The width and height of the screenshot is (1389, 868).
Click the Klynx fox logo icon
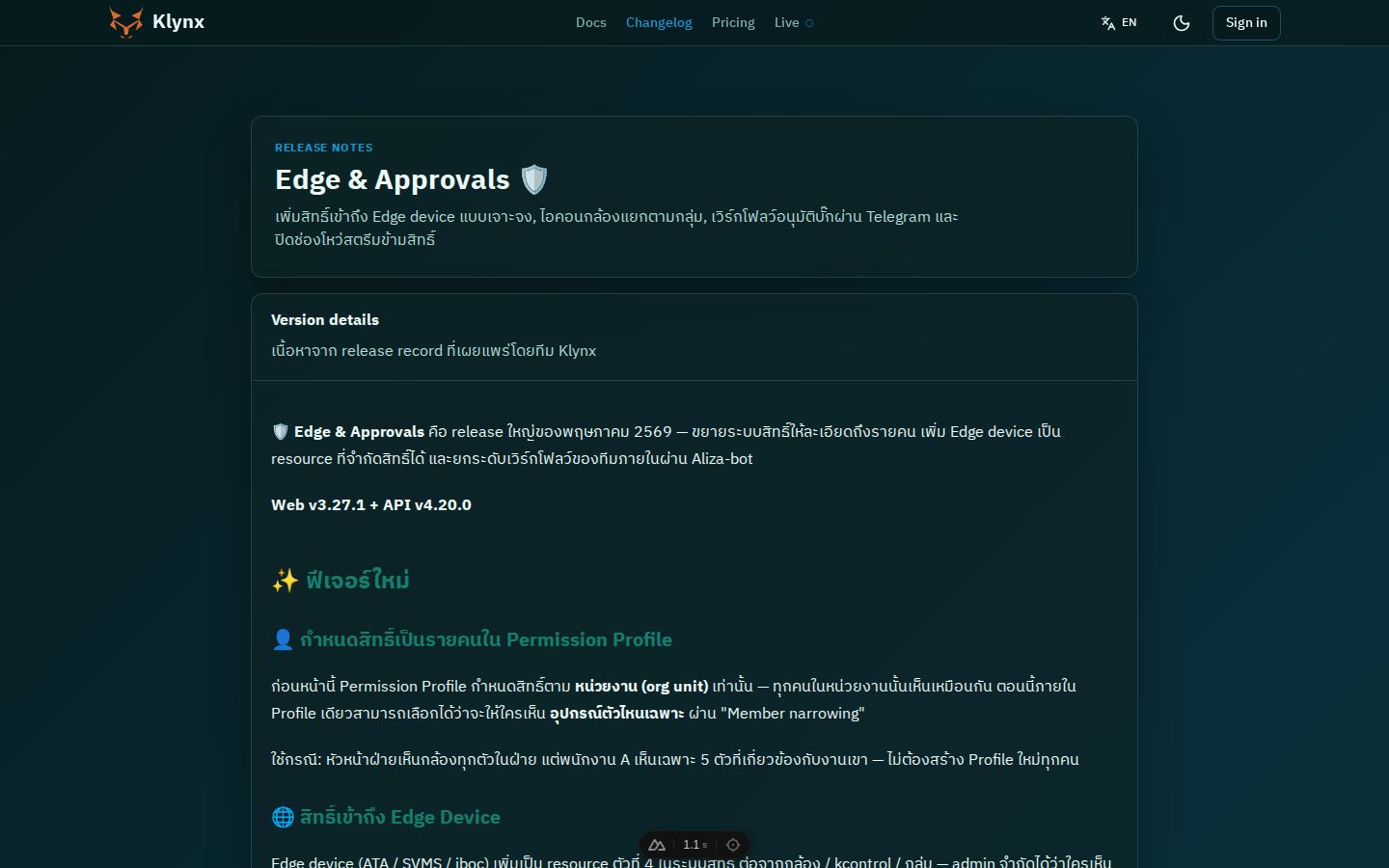[126, 22]
